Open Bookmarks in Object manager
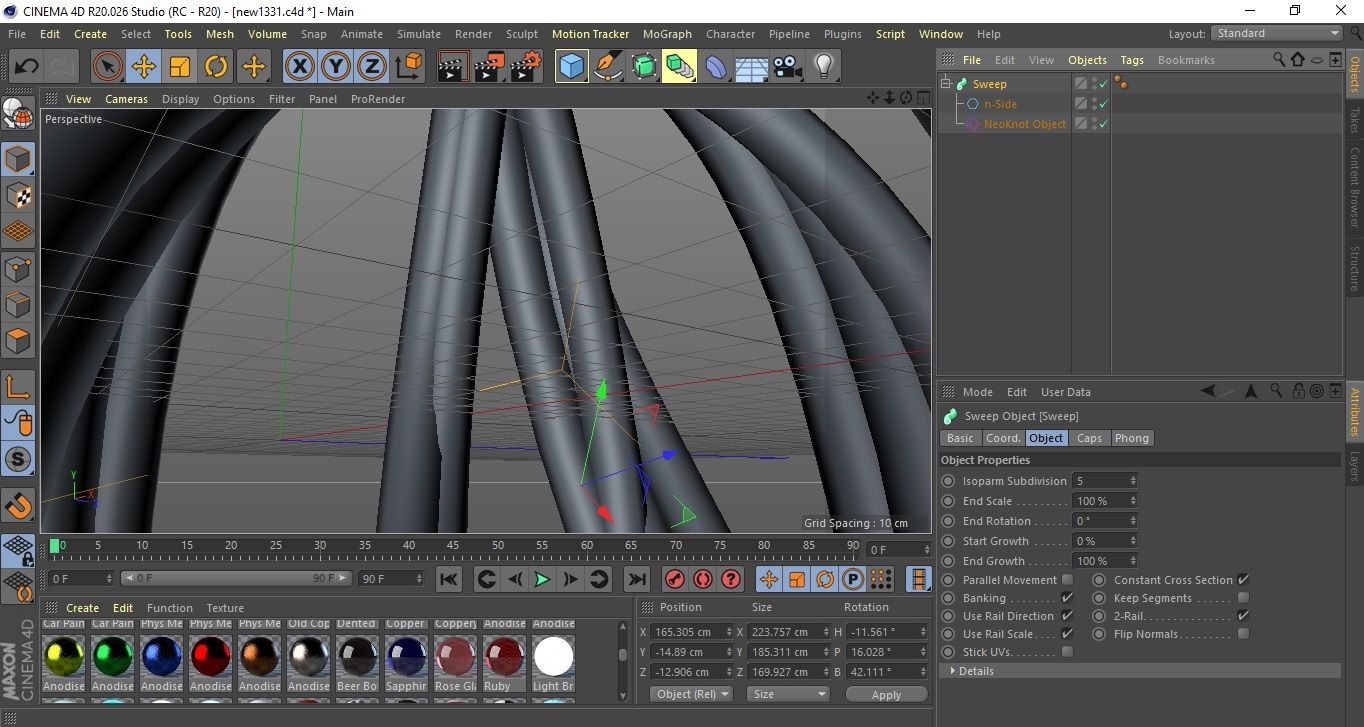The height and width of the screenshot is (727, 1364). pos(1186,60)
